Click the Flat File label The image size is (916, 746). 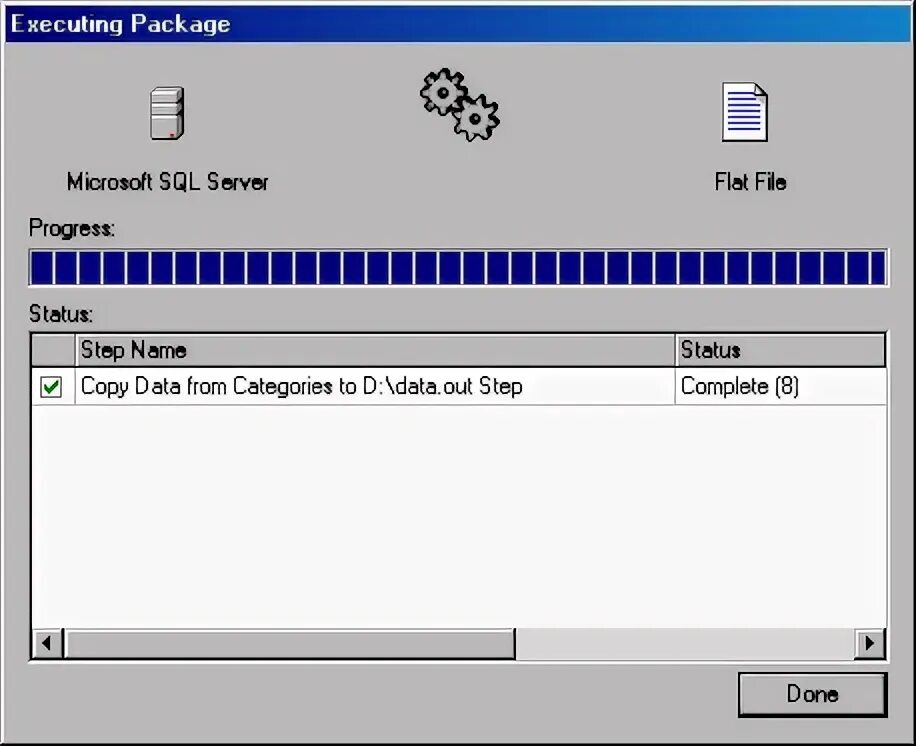pos(751,182)
